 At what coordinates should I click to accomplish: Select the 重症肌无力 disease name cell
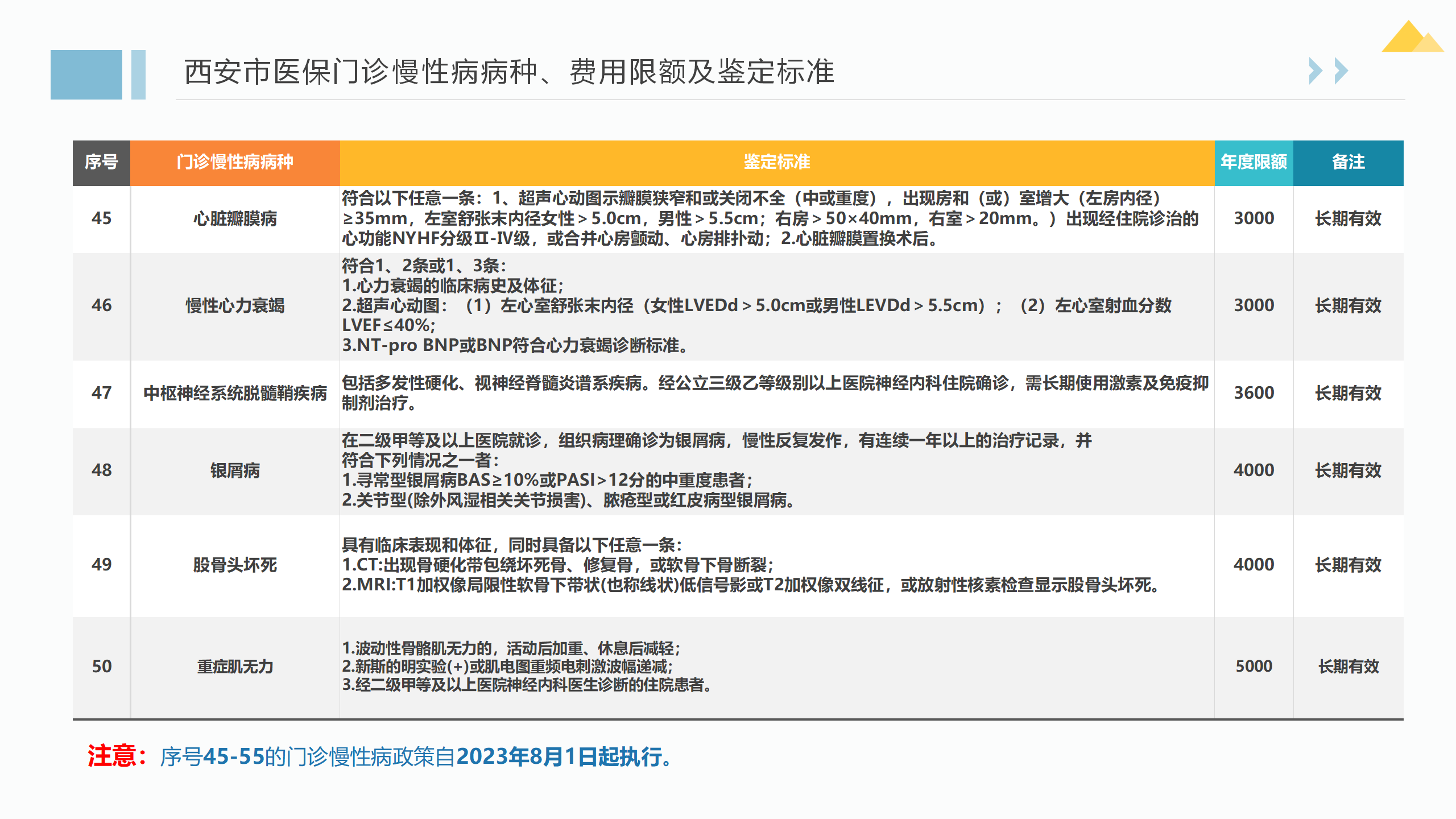[235, 667]
